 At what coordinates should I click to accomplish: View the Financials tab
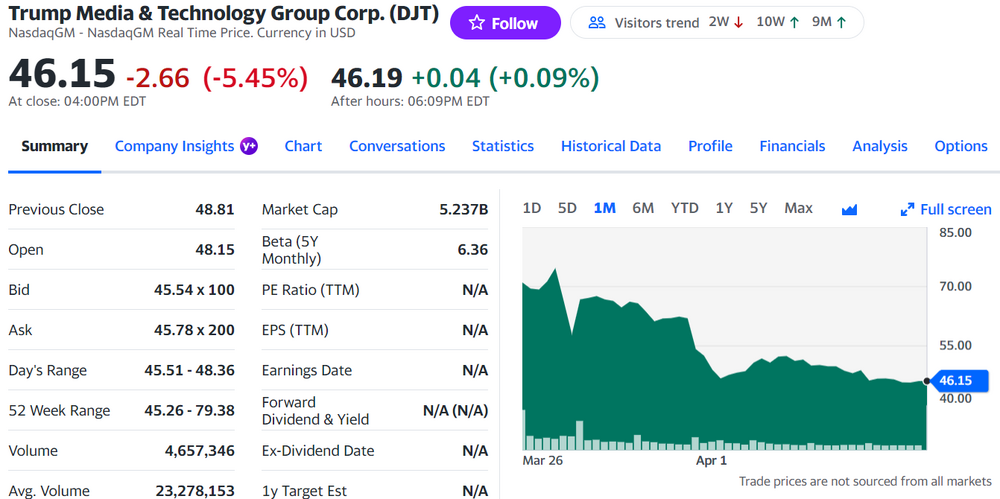pyautogui.click(x=792, y=146)
